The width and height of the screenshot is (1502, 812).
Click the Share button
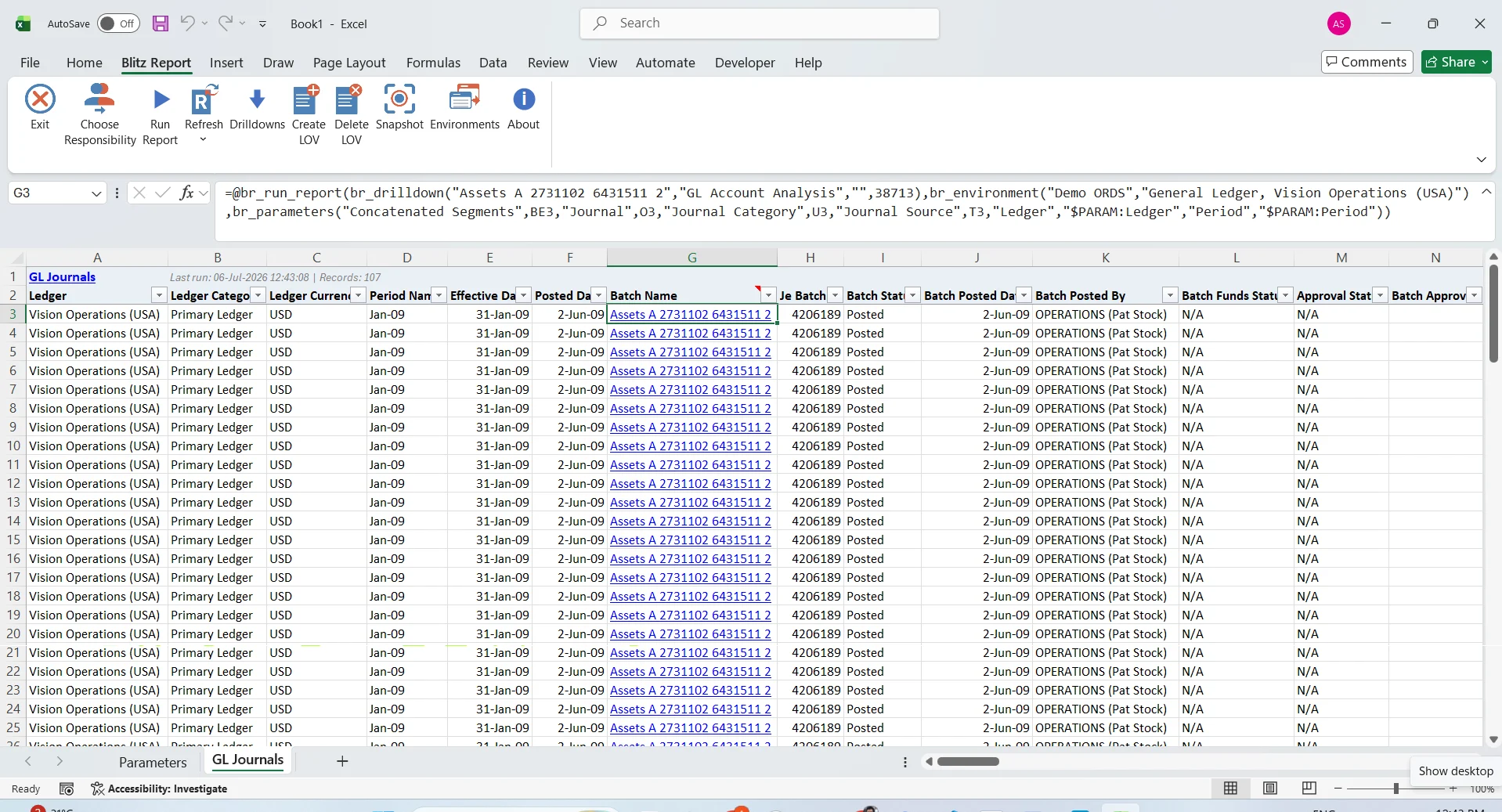click(1456, 62)
